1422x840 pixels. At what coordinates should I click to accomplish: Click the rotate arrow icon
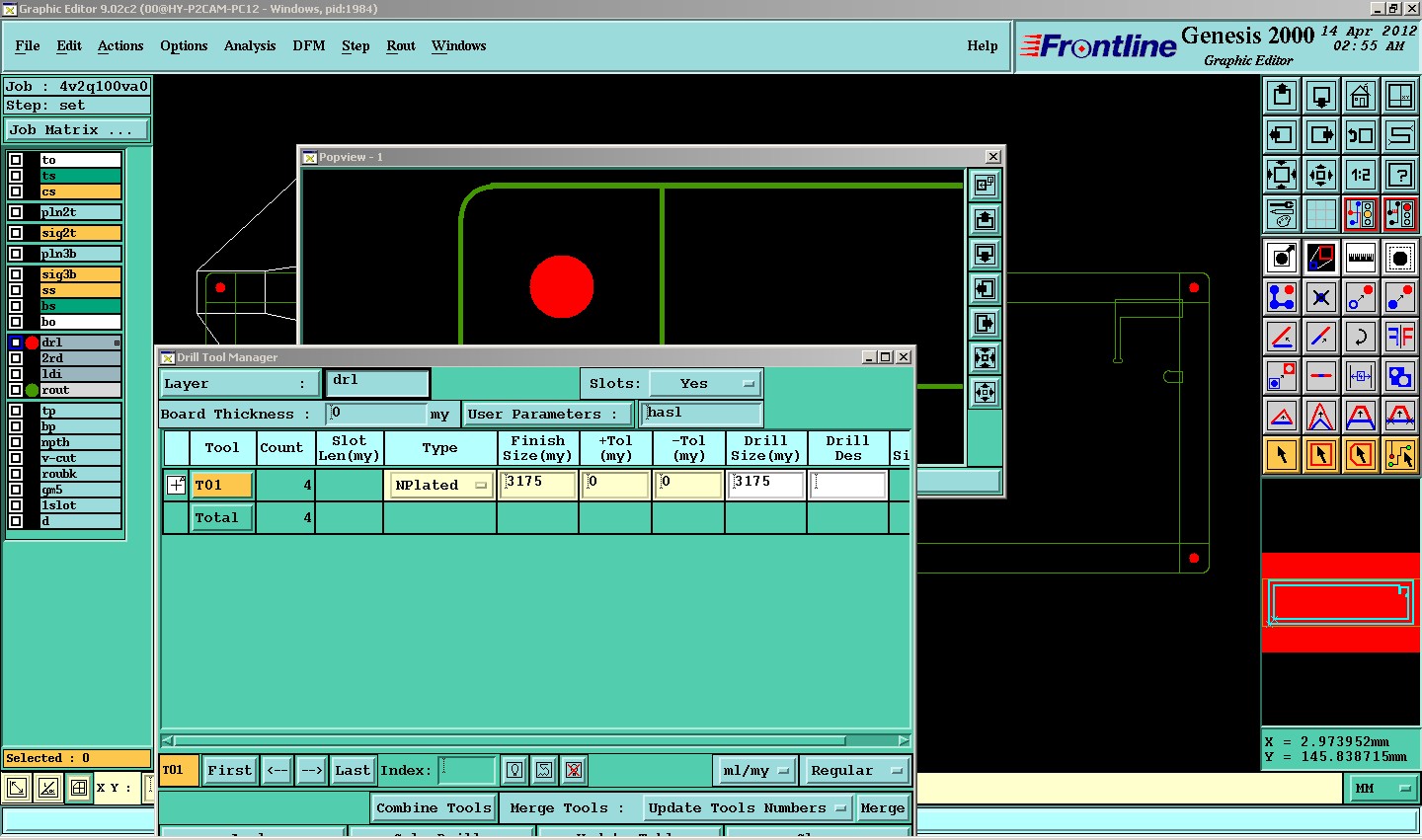click(x=1361, y=336)
